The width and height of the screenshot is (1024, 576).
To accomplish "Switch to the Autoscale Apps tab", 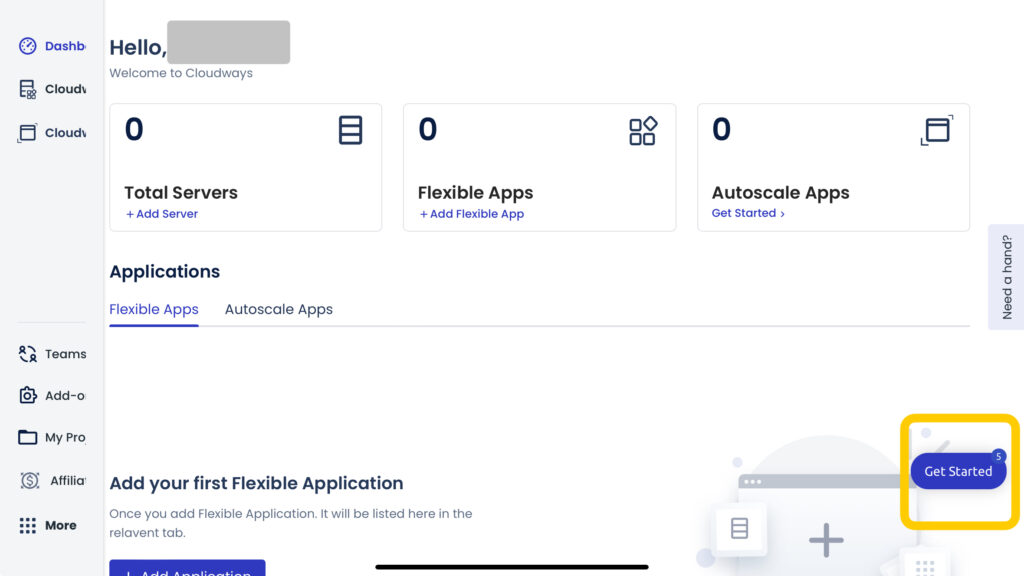I will pyautogui.click(x=279, y=310).
